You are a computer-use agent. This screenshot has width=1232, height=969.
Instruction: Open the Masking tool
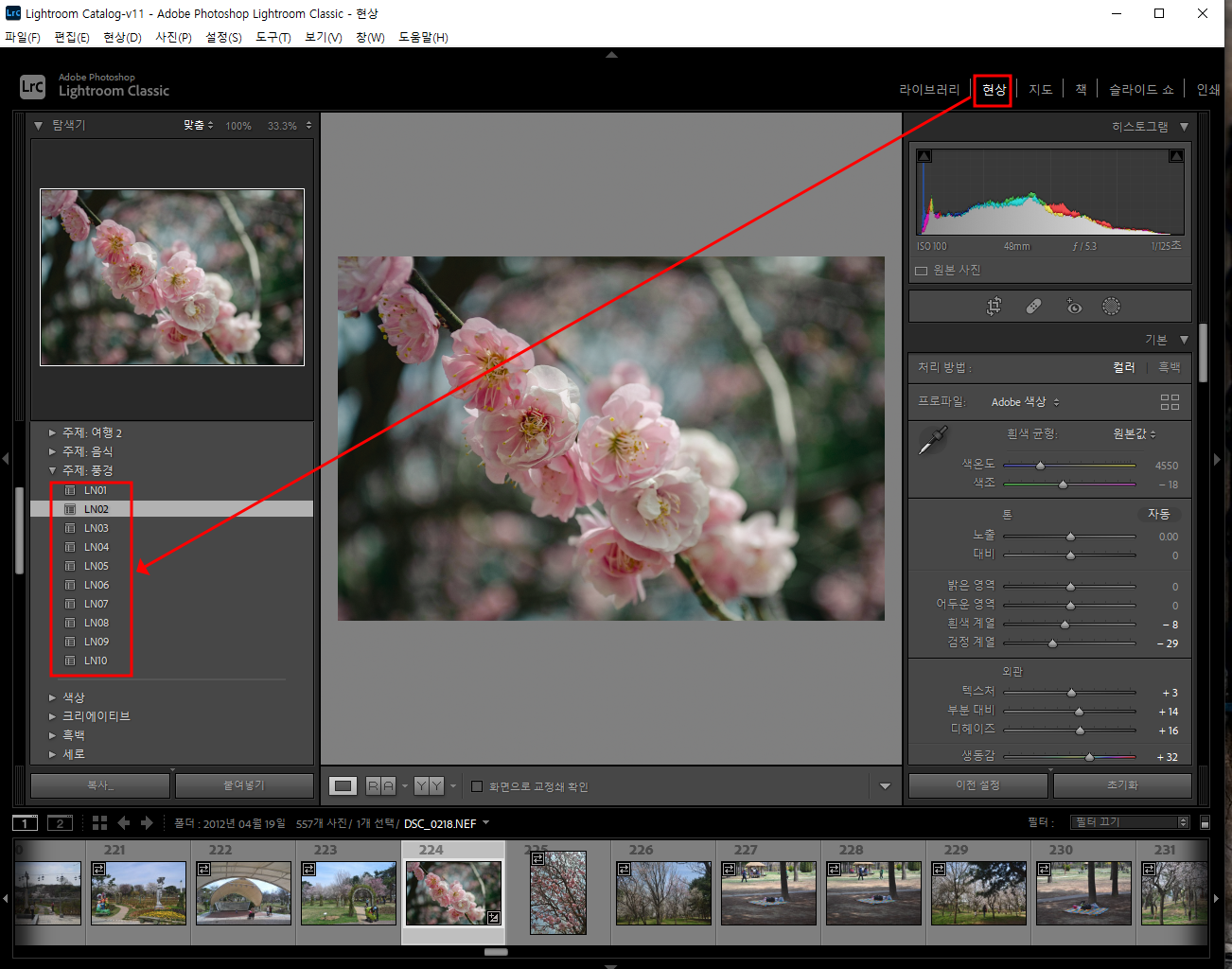[x=1111, y=306]
